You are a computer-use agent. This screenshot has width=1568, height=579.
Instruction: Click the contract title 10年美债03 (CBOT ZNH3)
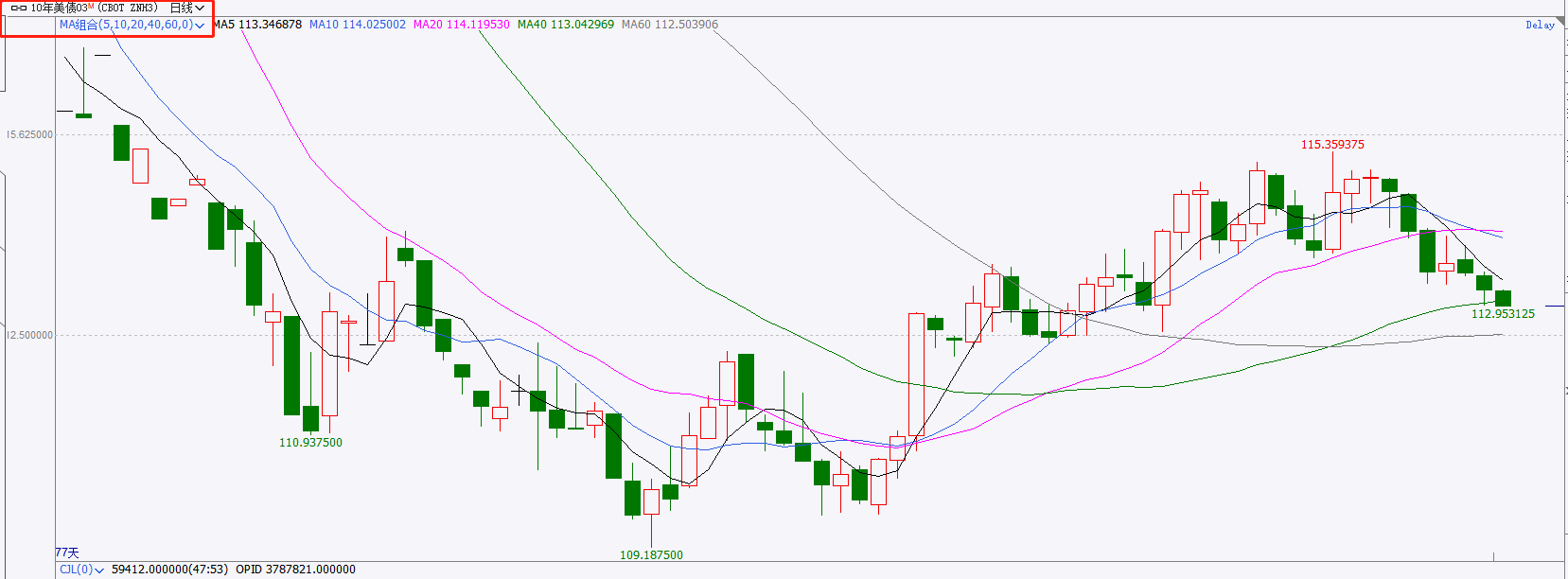coord(95,8)
